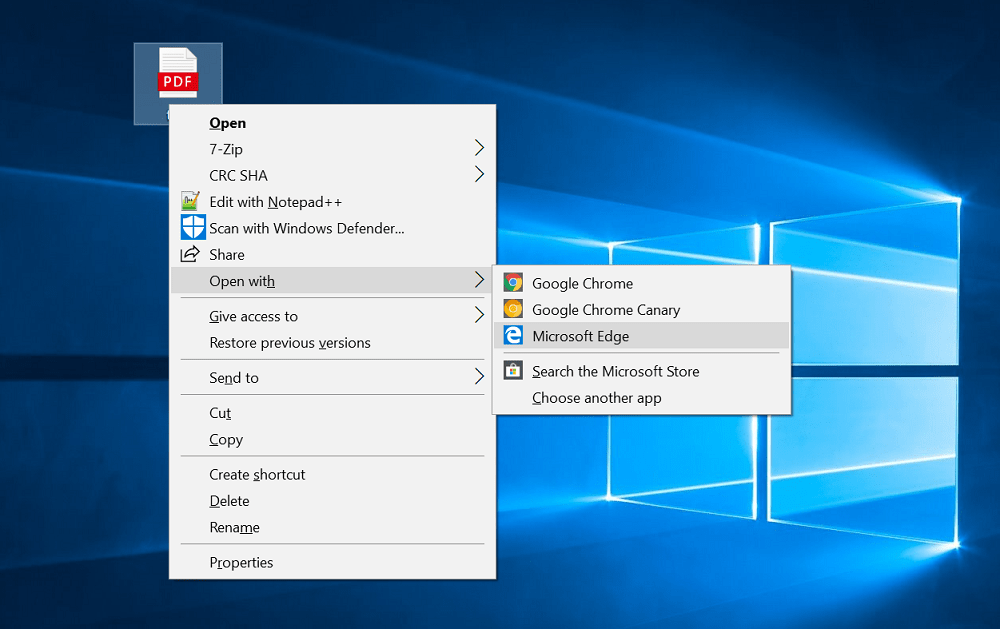Image resolution: width=1000 pixels, height=629 pixels.
Task: Choose Cut from the context menu
Action: (x=332, y=413)
